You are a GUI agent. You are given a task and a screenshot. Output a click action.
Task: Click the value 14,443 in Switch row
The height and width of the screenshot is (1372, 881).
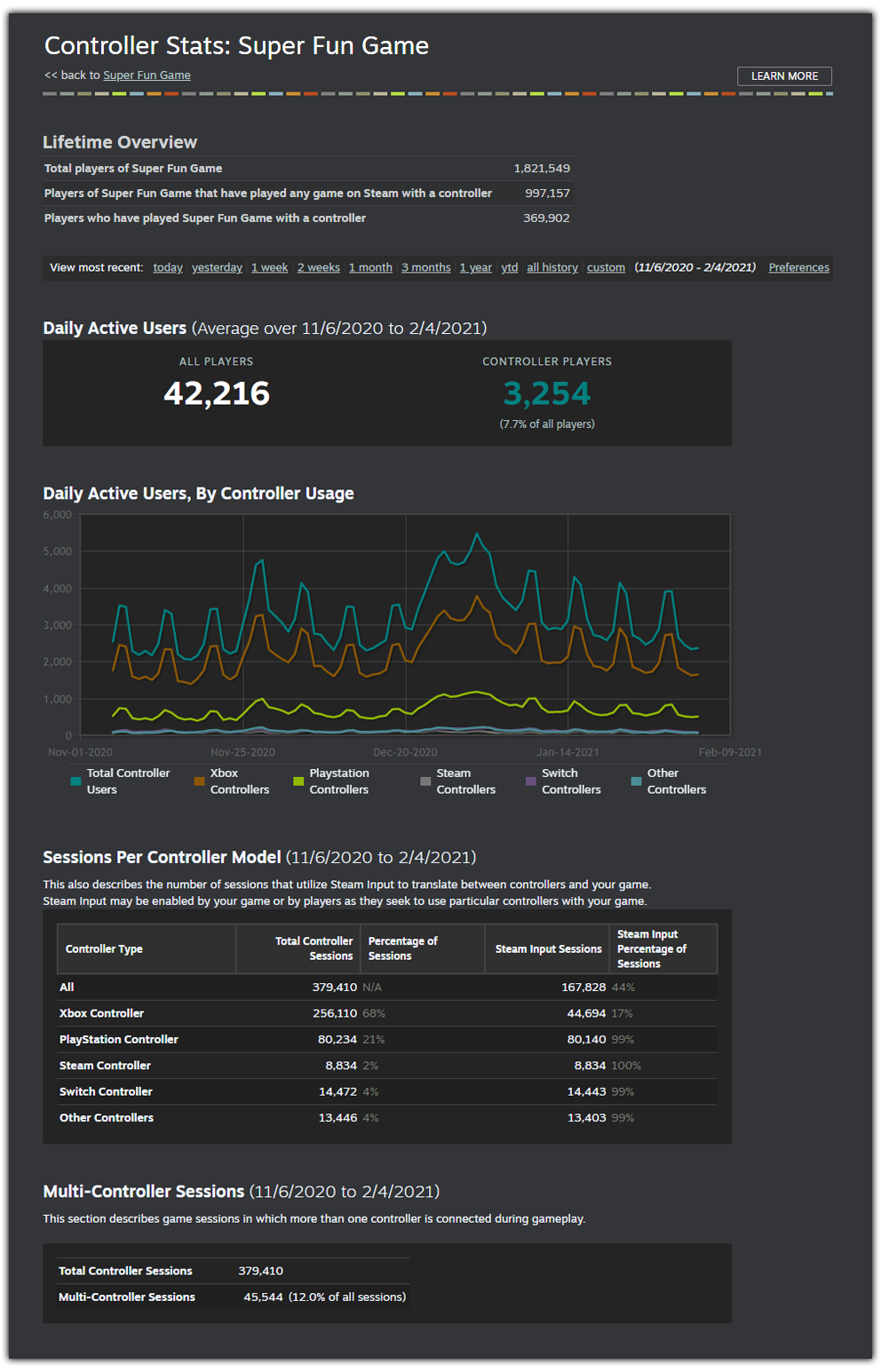click(586, 1091)
